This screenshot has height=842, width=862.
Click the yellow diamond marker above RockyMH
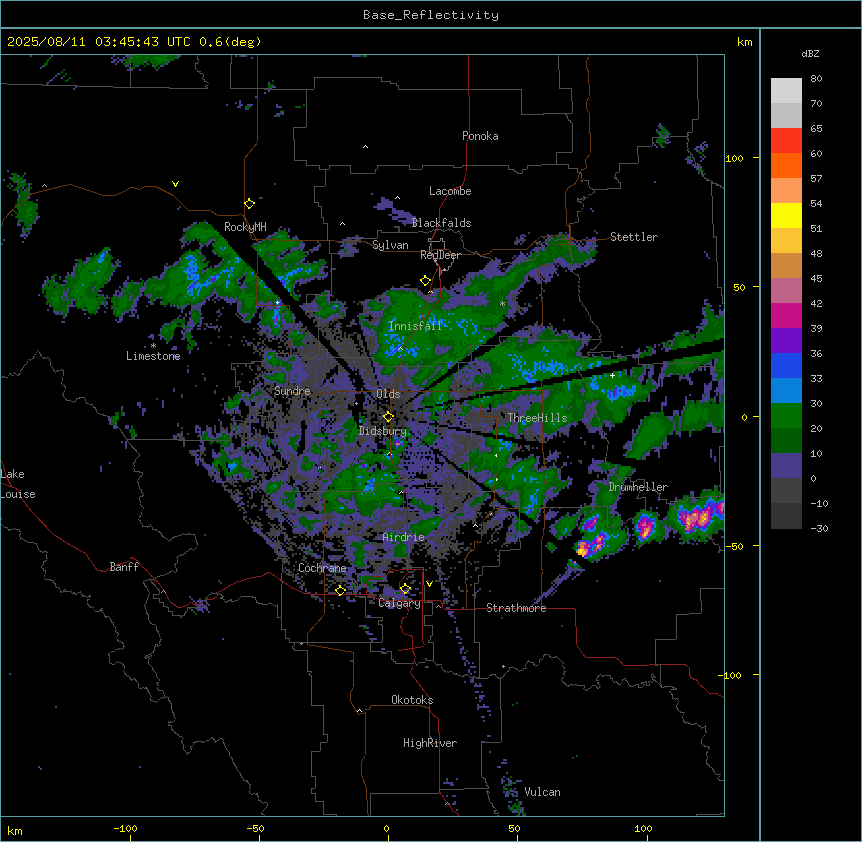point(250,204)
